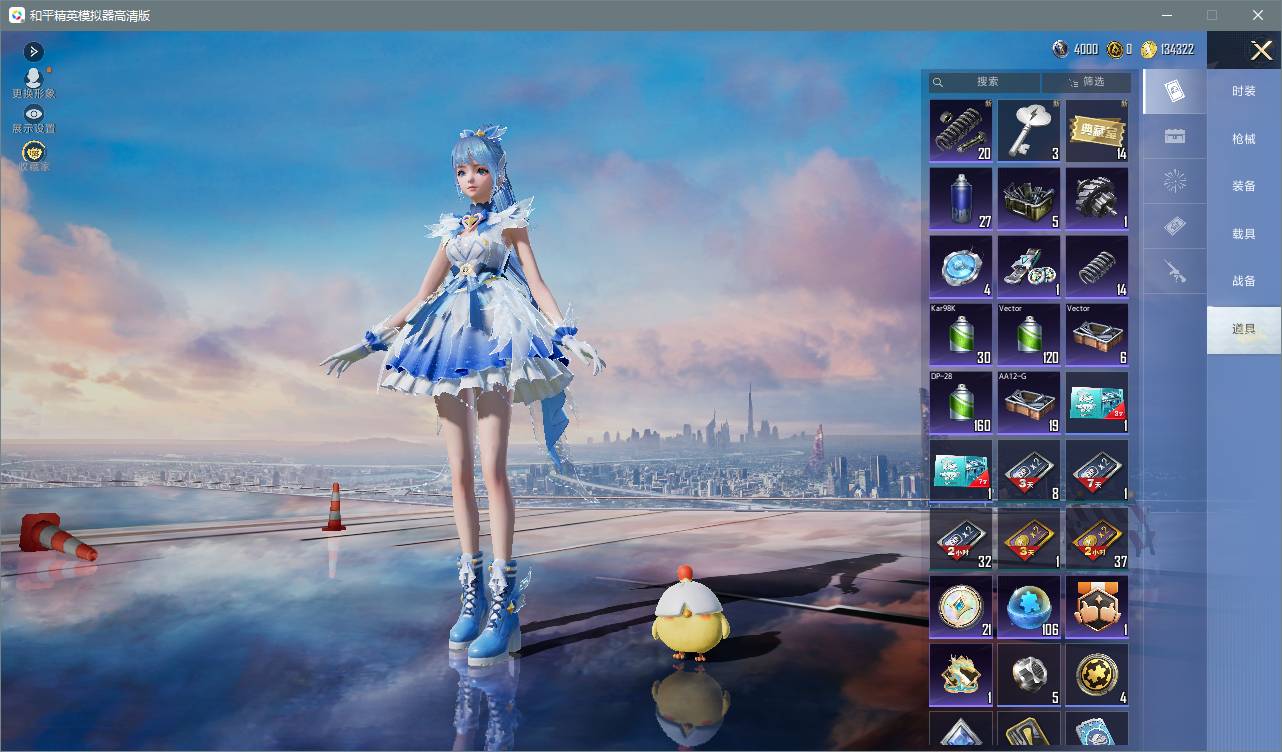Open the card sub-category icon
This screenshot has width=1282, height=752.
coord(1175,91)
